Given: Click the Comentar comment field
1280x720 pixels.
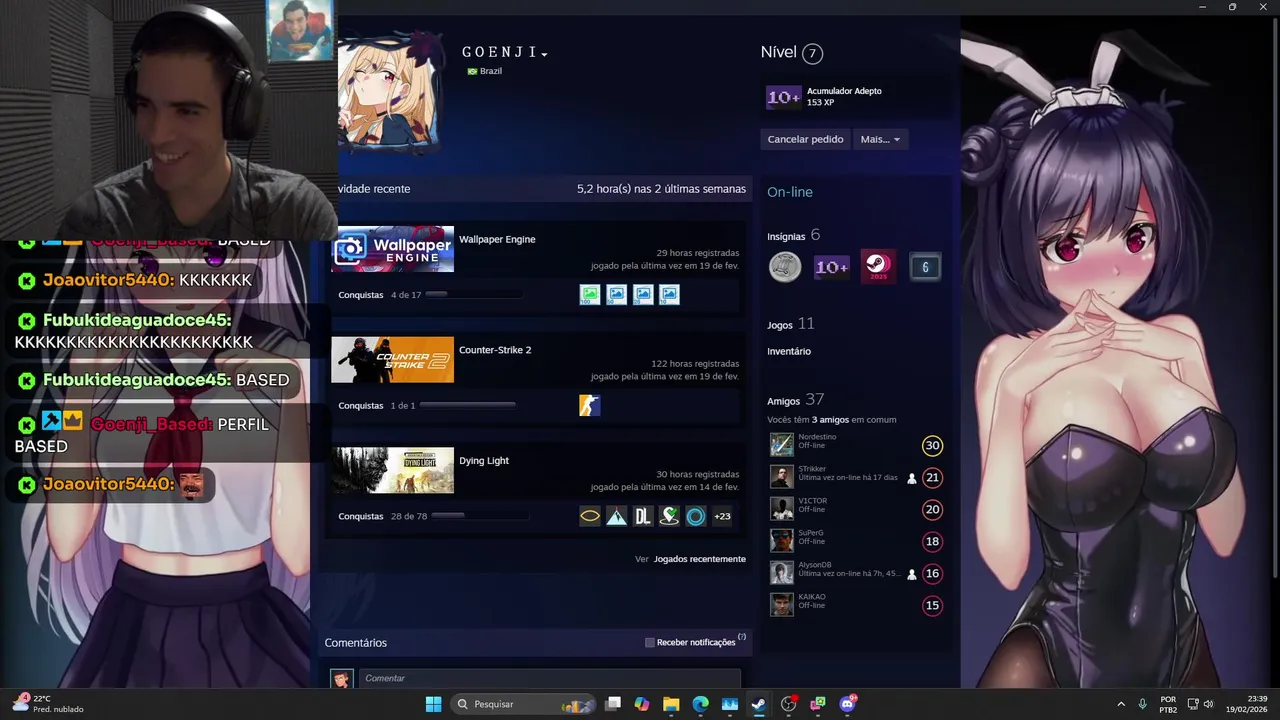Looking at the screenshot, I should tap(549, 678).
